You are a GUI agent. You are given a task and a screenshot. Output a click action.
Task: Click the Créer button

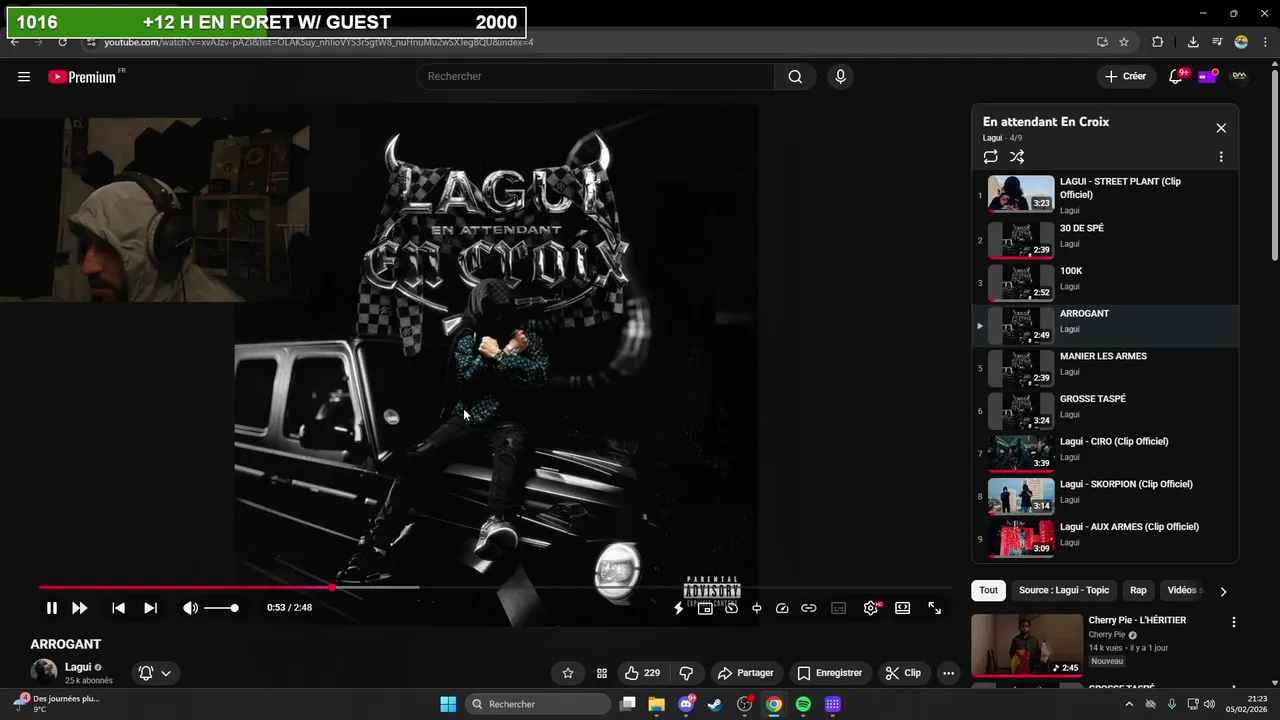pos(1125,77)
